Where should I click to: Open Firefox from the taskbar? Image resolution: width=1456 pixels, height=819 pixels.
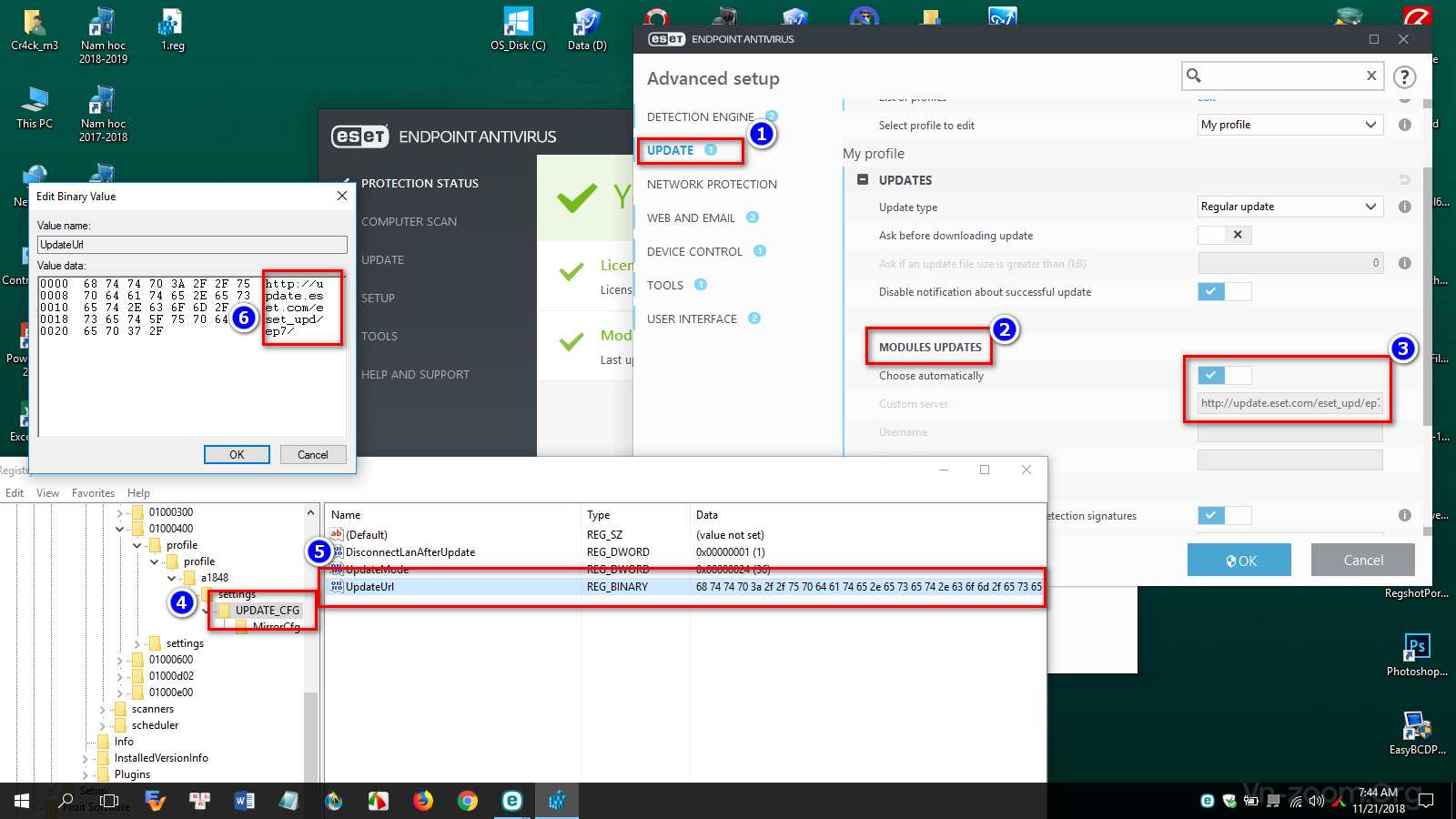423,801
